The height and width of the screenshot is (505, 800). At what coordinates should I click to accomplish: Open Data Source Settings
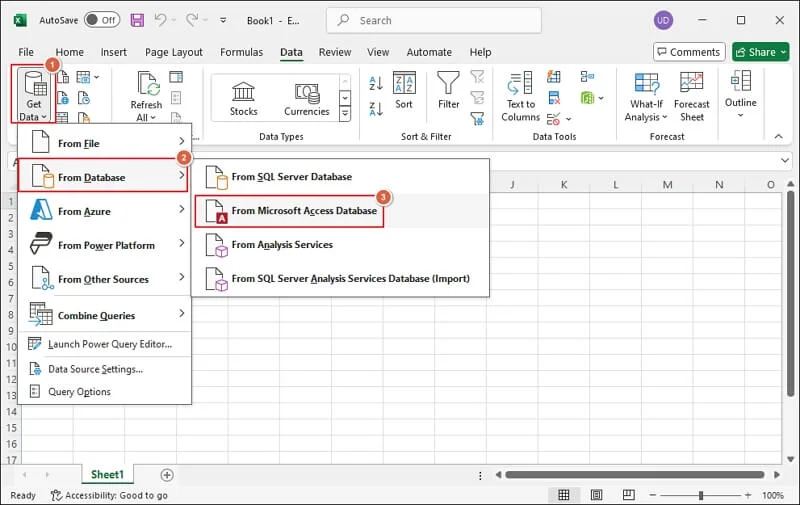click(x=105, y=369)
